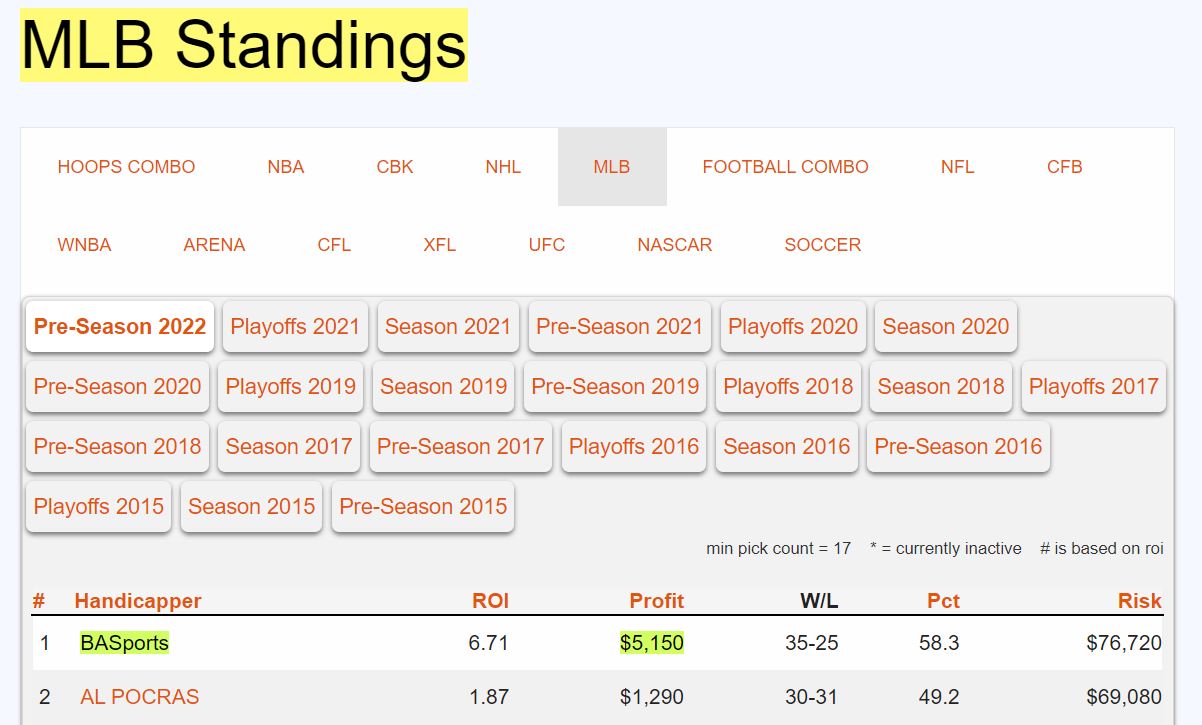Open Playoffs 2017 standings
This screenshot has height=725, width=1202.
tap(1093, 387)
